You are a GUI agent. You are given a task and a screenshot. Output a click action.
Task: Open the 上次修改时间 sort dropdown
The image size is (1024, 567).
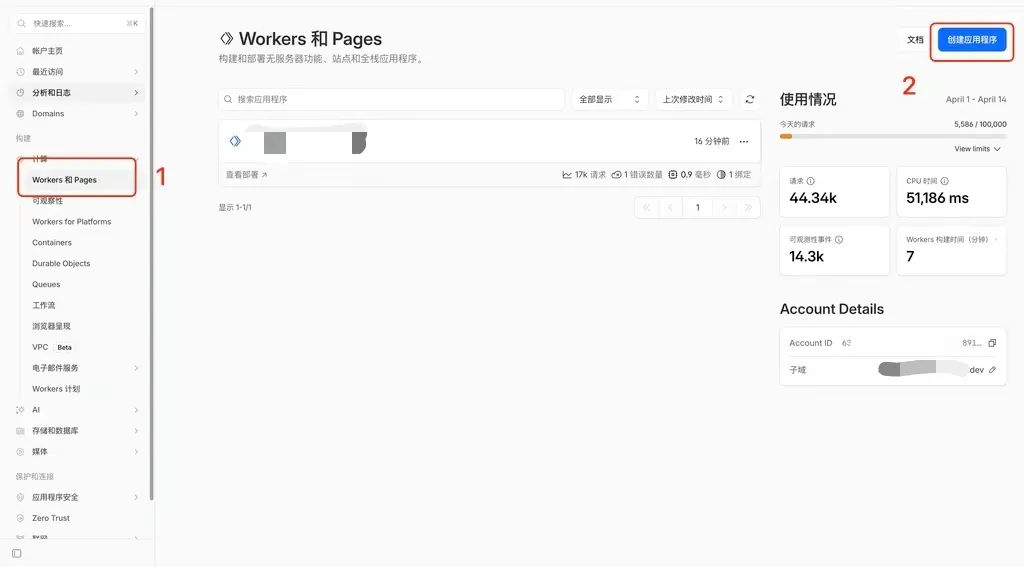[x=693, y=99]
